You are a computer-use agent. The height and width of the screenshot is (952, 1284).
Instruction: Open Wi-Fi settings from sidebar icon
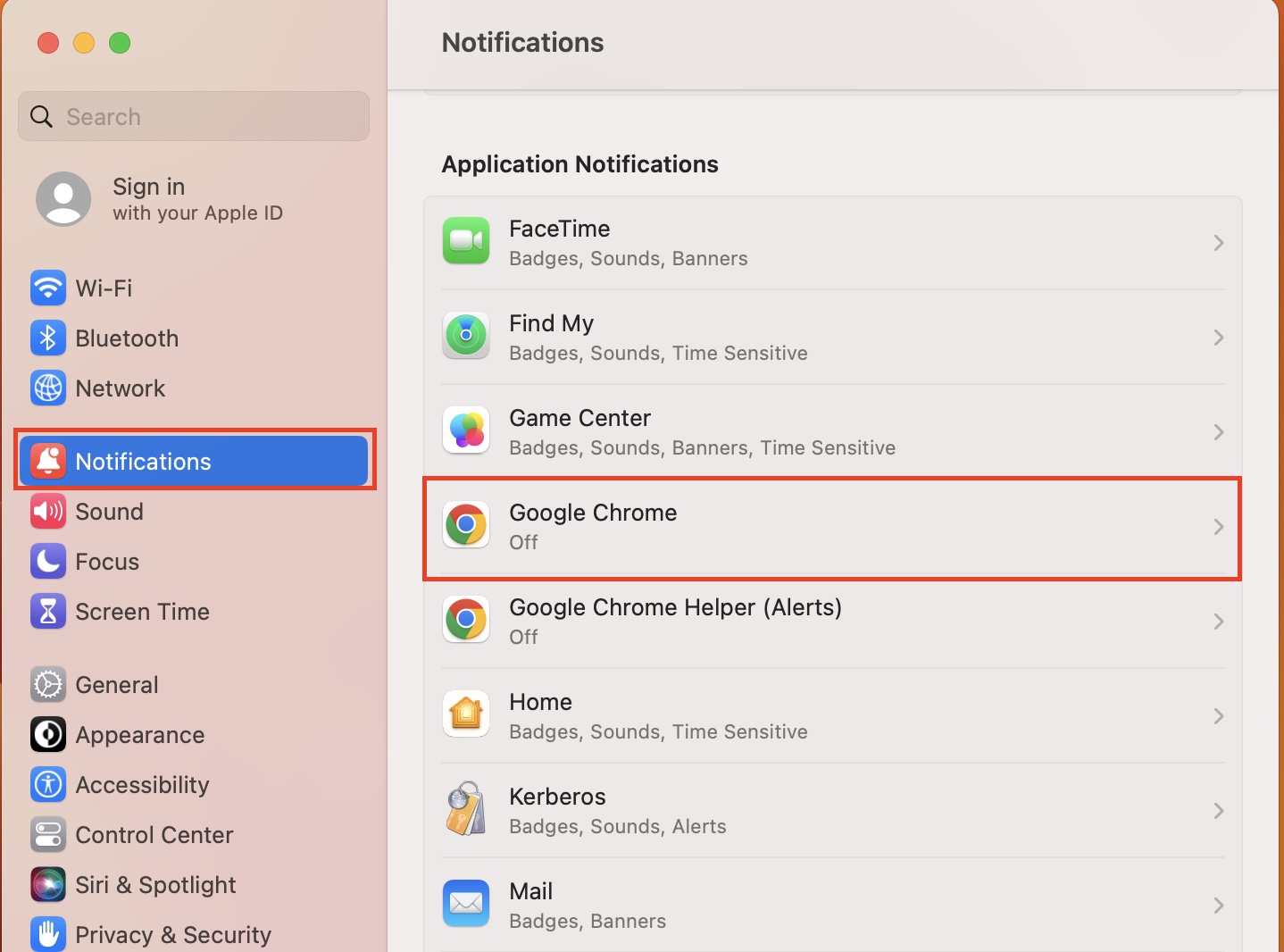click(48, 288)
